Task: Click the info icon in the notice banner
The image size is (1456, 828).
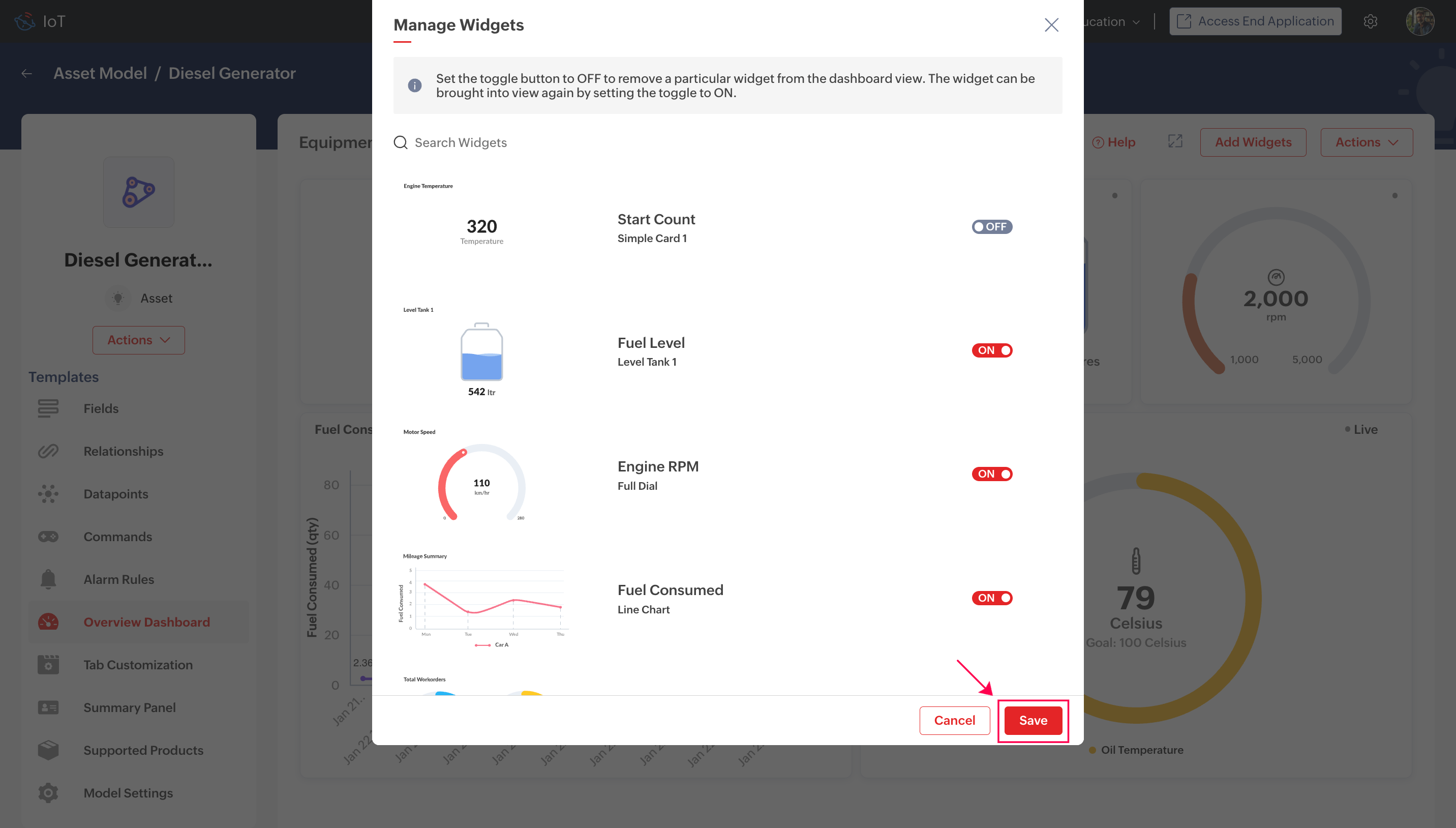Action: point(415,85)
